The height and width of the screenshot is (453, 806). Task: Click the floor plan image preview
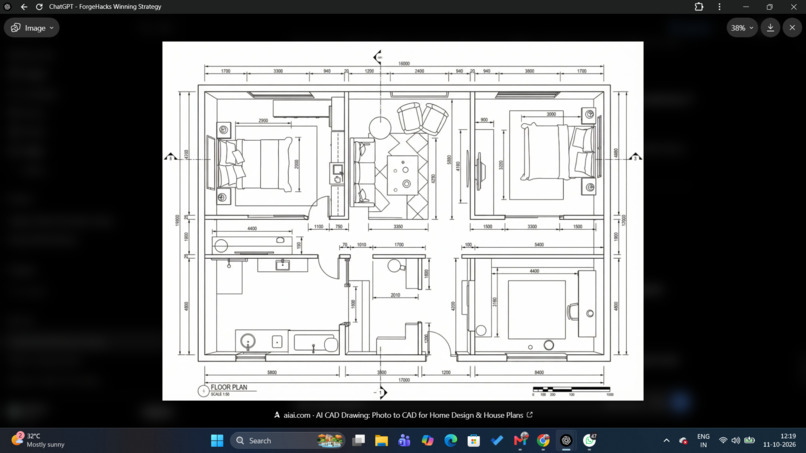(x=402, y=221)
